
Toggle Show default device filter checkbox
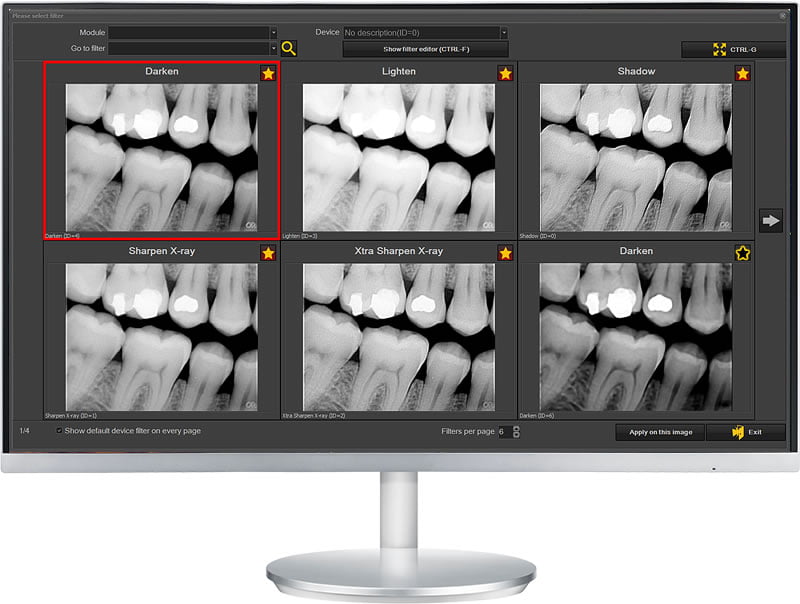point(59,431)
